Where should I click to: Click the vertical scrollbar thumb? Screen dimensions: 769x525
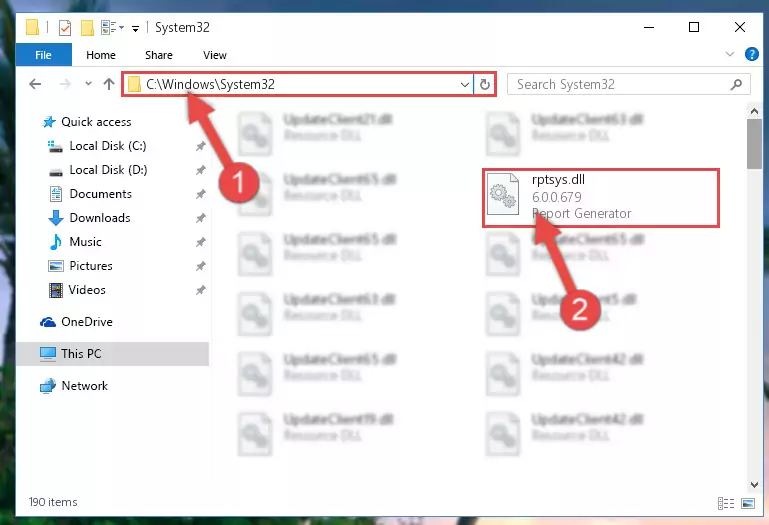754,144
